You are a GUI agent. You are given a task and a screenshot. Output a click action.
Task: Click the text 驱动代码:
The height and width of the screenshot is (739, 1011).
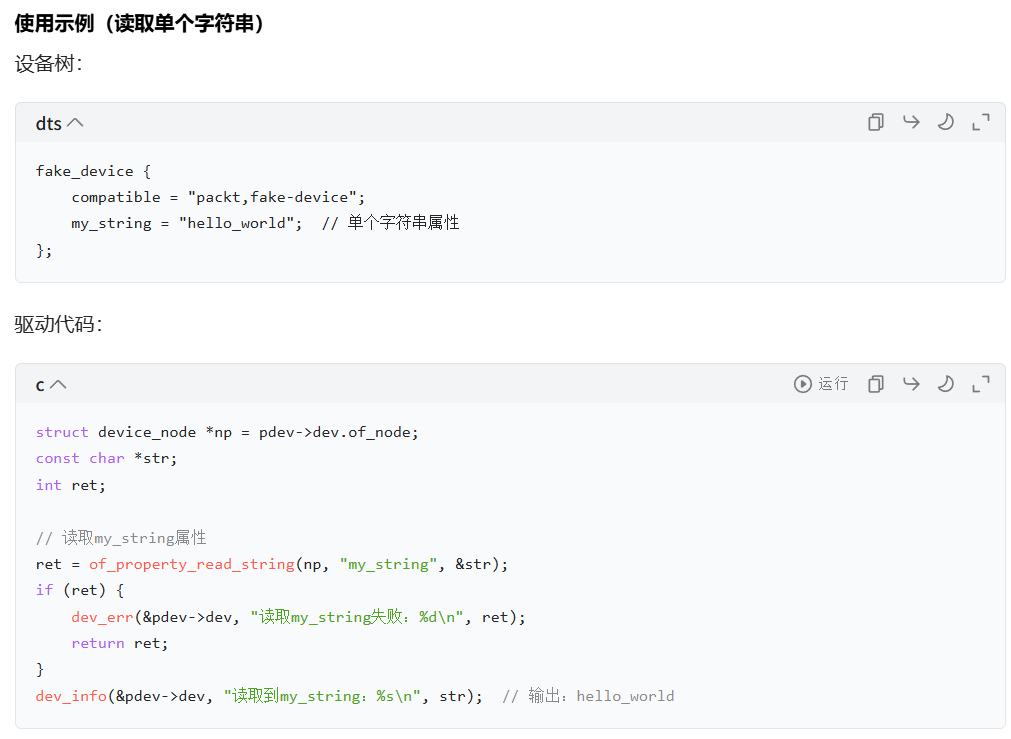tap(58, 324)
